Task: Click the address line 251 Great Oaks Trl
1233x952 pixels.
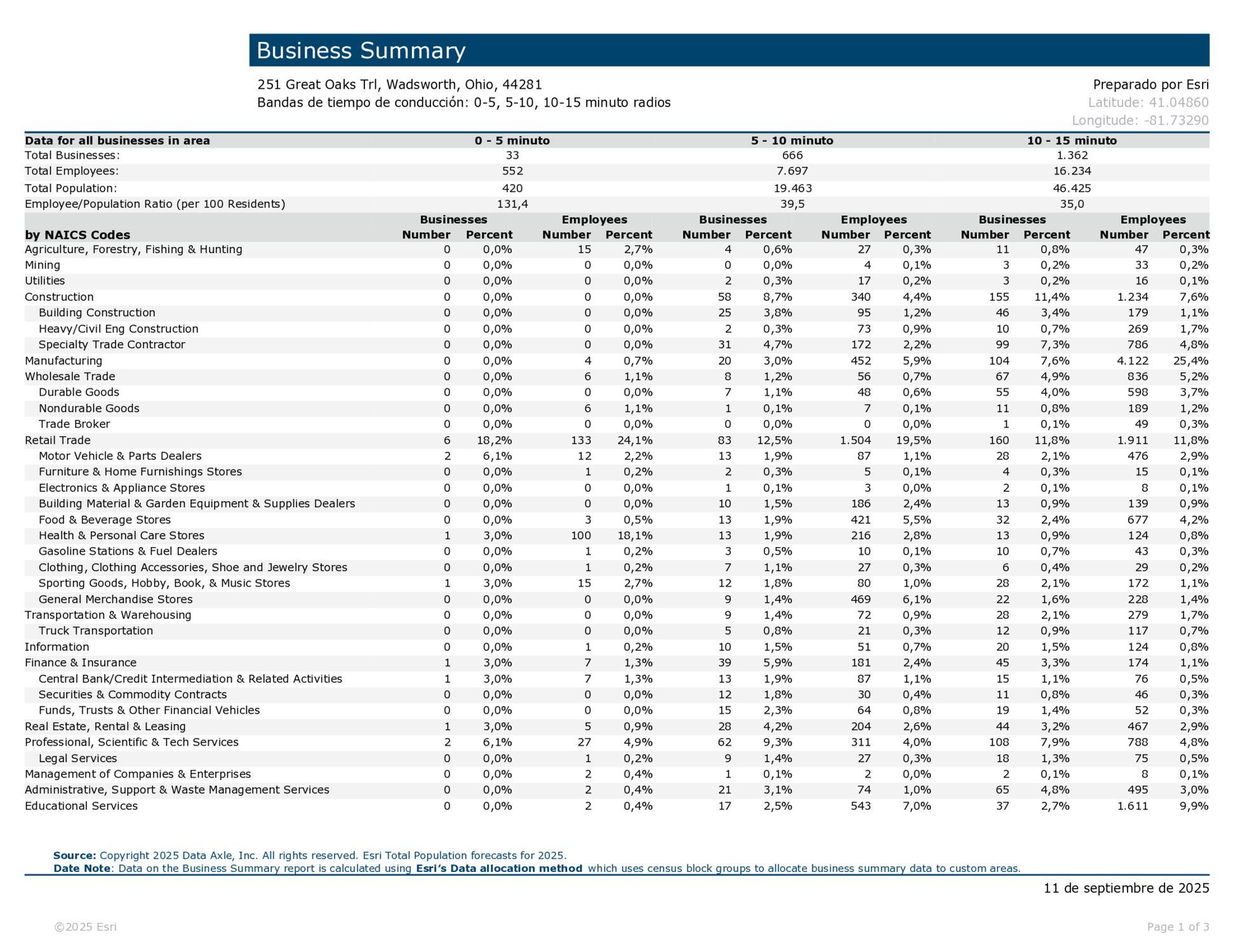Action: tap(399, 84)
